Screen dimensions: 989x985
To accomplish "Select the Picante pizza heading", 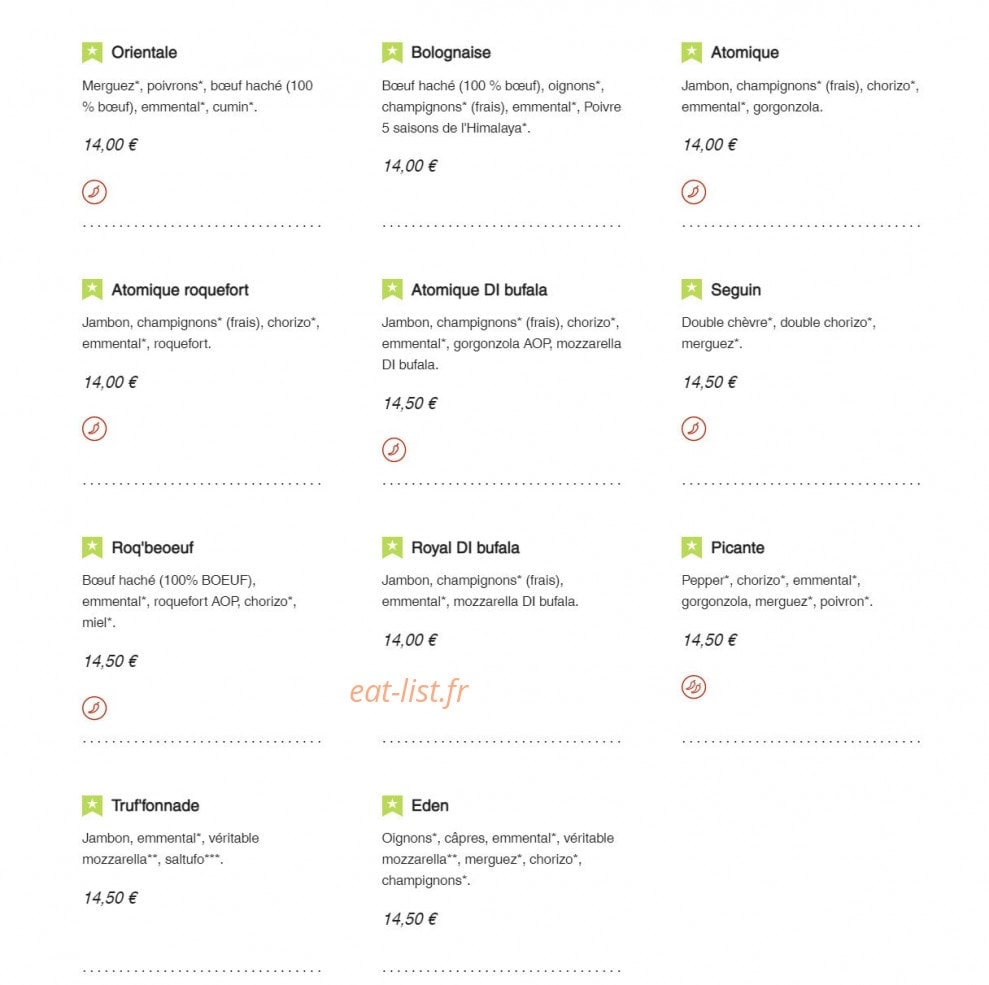I will 737,547.
